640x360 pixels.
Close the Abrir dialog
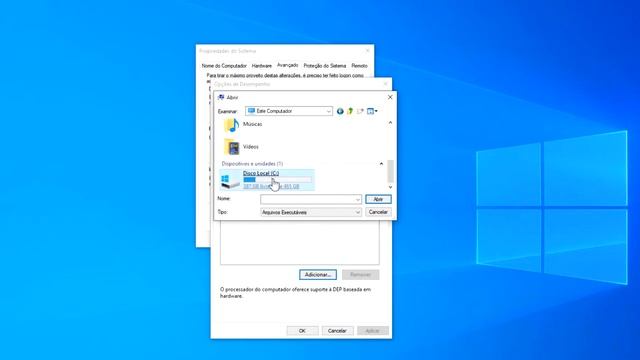(x=390, y=97)
